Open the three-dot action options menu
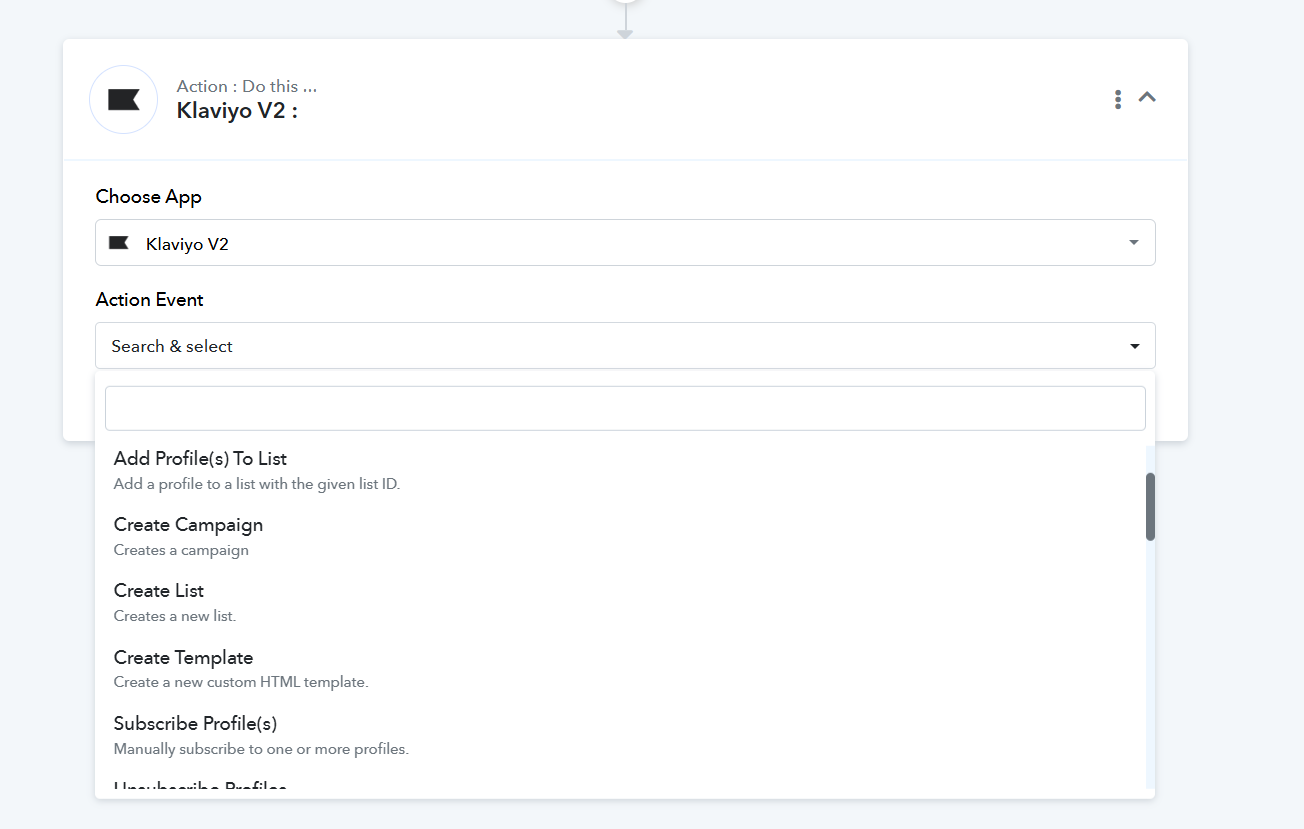Viewport: 1304px width, 829px height. (x=1118, y=99)
